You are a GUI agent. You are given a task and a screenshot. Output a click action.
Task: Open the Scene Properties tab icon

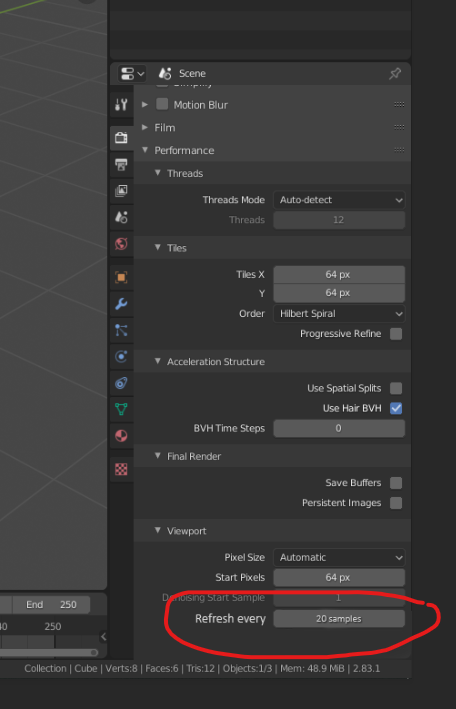(x=121, y=217)
